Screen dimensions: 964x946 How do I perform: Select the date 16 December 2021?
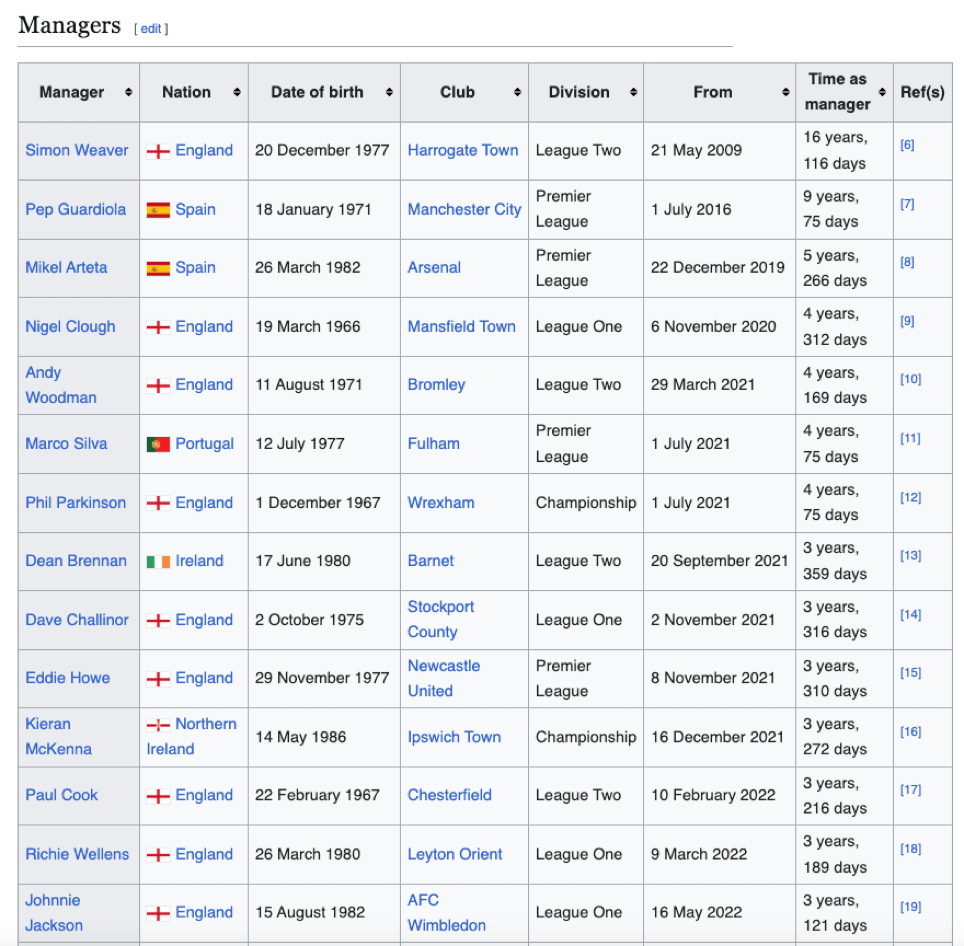pyautogui.click(x=717, y=737)
